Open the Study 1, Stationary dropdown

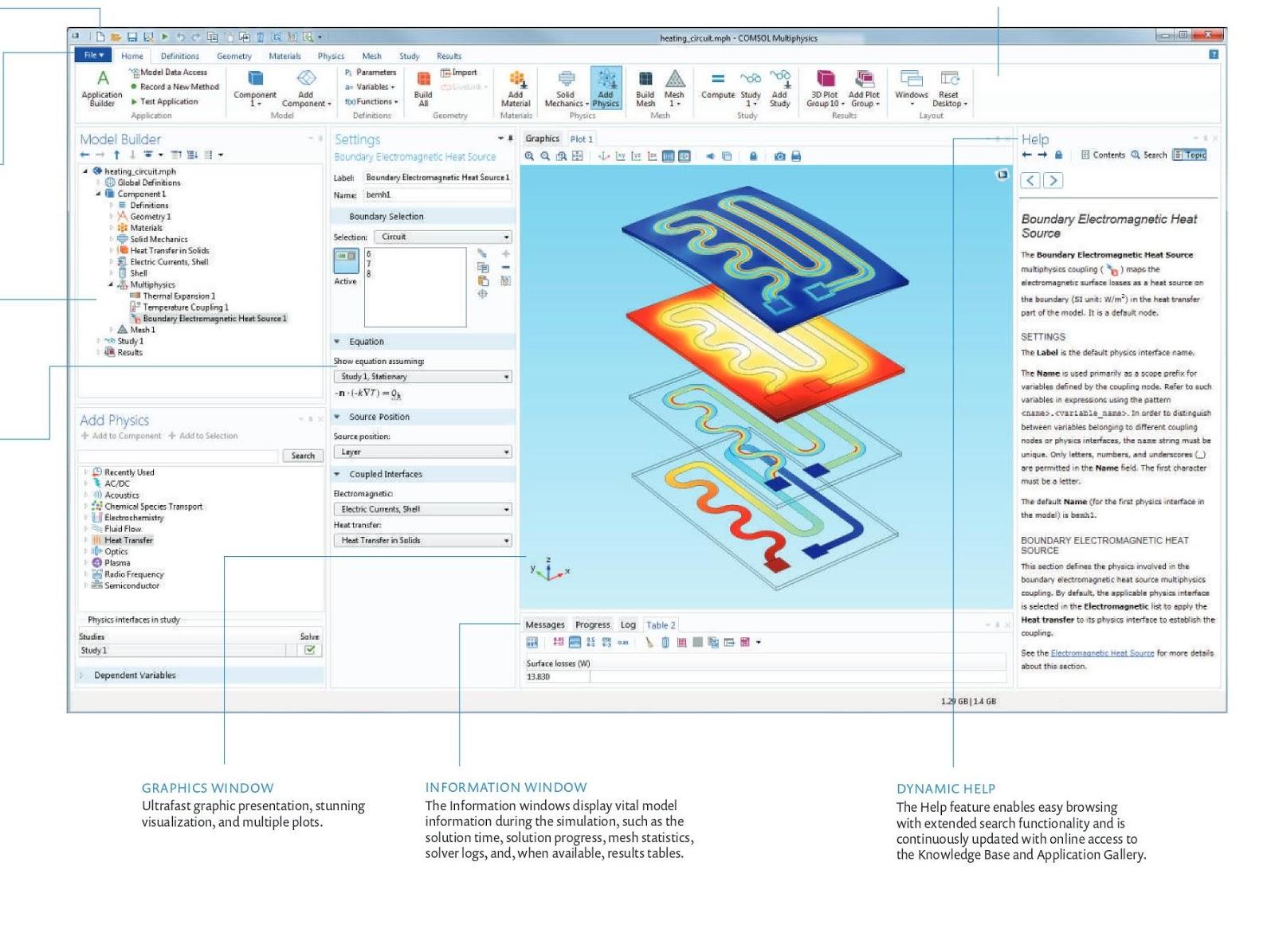[422, 376]
